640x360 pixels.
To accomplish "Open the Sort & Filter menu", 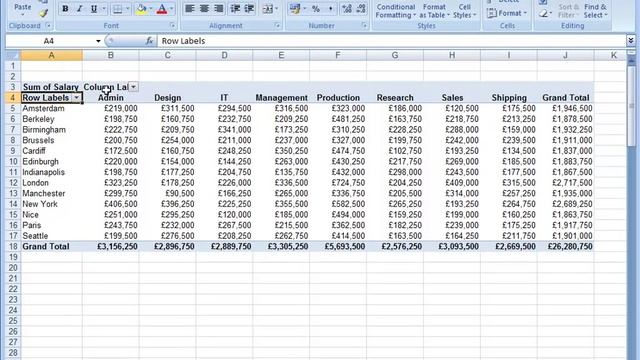I will (x=568, y=11).
